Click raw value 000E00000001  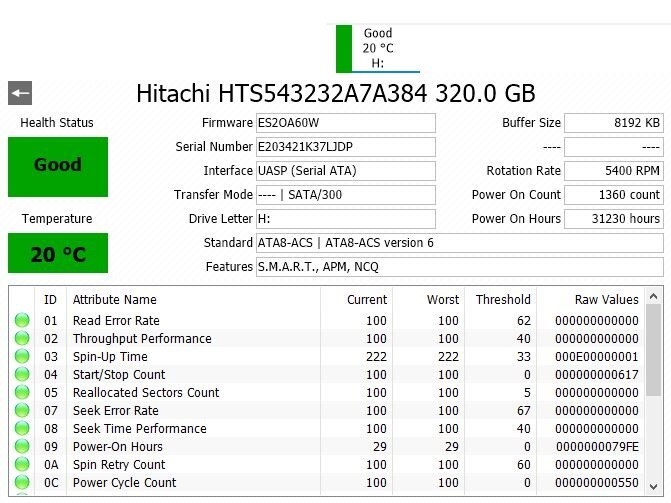pos(597,357)
